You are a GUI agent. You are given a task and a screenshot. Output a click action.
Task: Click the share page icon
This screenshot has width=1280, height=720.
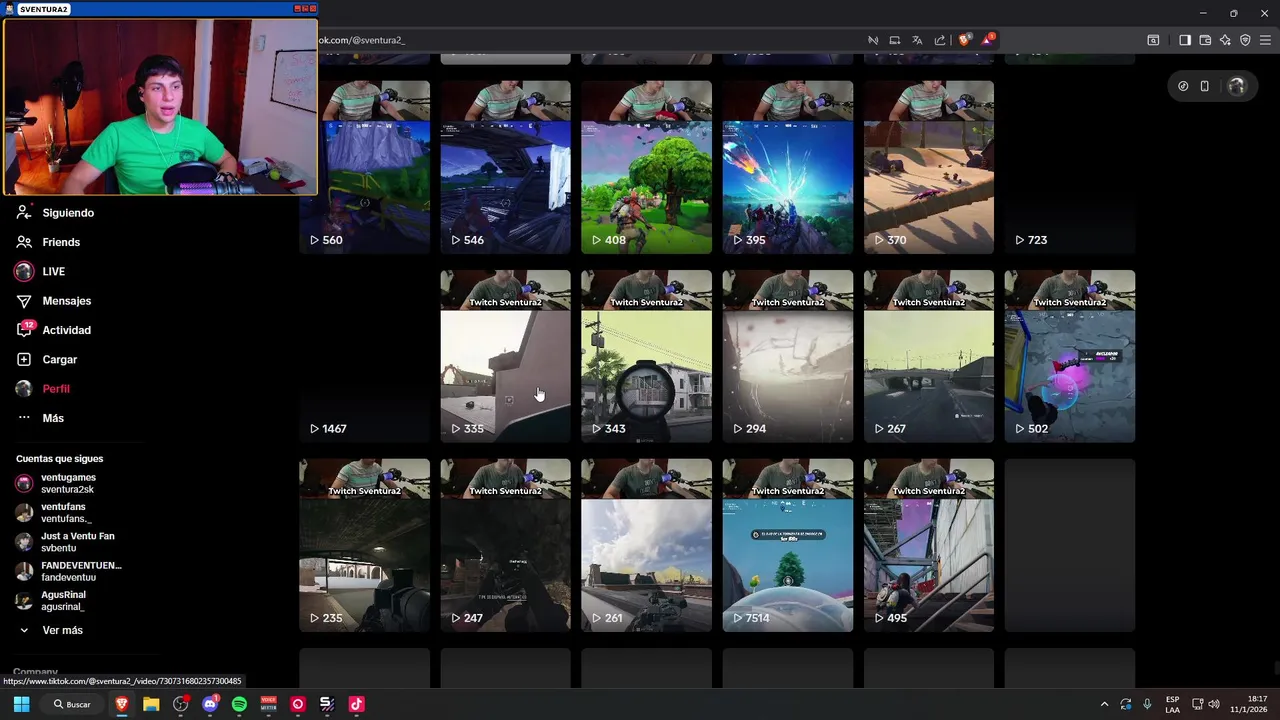[x=939, y=40]
